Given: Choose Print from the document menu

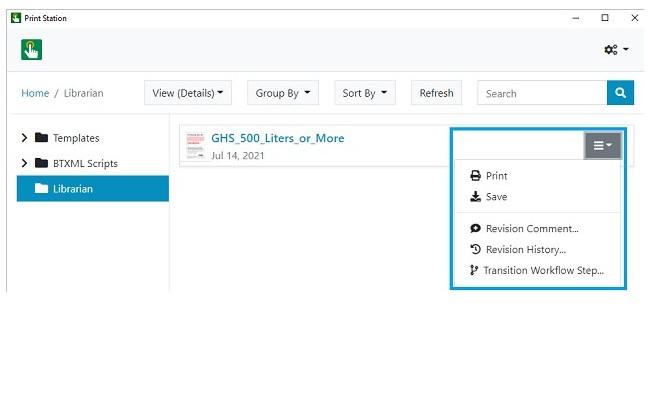Looking at the screenshot, I should (x=488, y=176).
